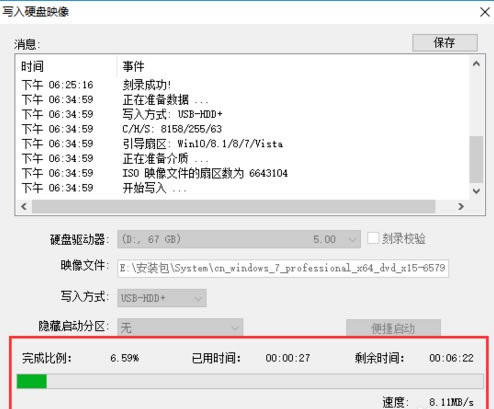
Task: Select the 正在准备数据 log row
Action: point(243,100)
